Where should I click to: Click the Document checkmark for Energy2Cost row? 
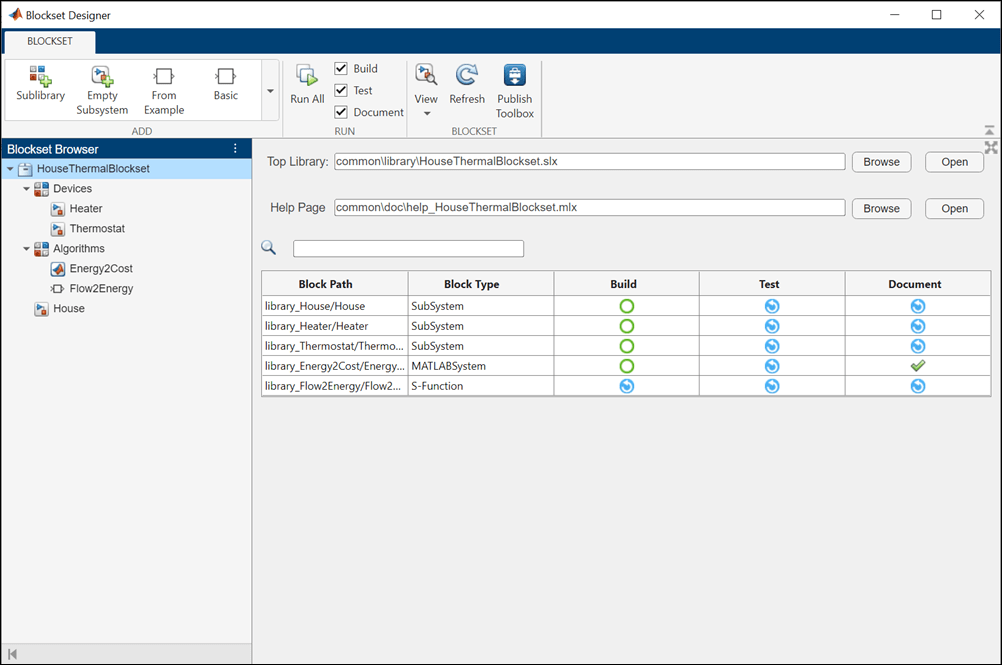pyautogui.click(x=917, y=366)
